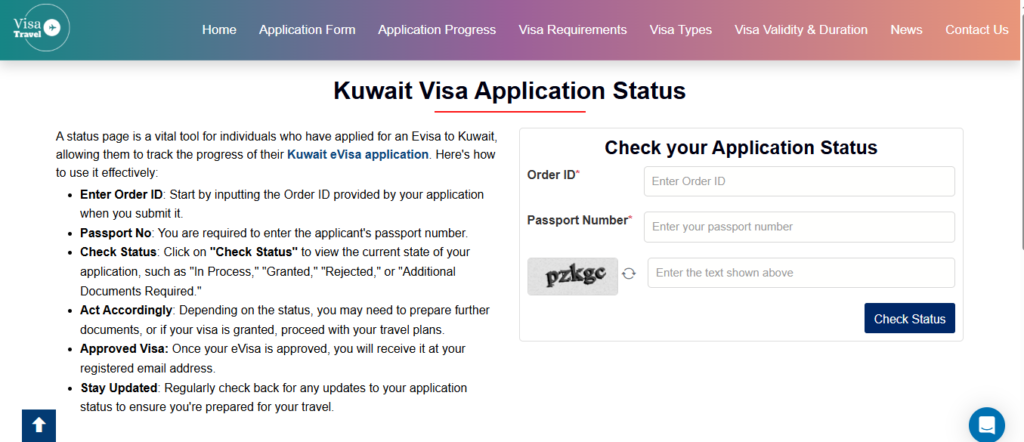Refresh the captcha image
This screenshot has width=1024, height=442.
pos(629,273)
